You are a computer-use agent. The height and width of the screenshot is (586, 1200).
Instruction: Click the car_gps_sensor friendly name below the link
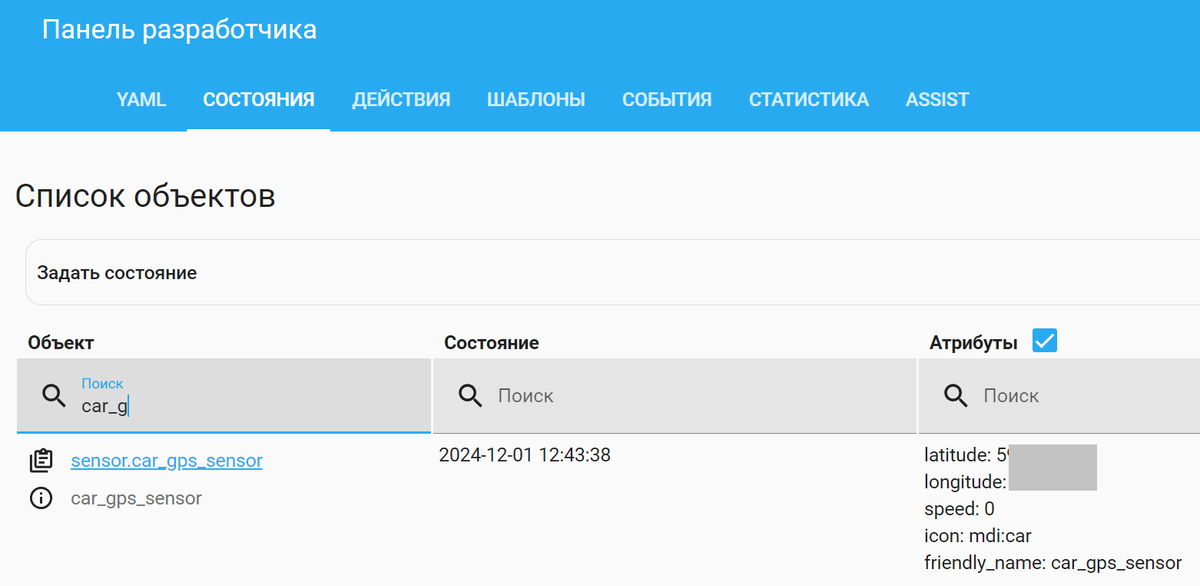tap(136, 498)
